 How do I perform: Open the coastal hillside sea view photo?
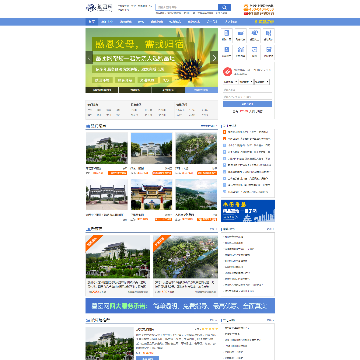196,195
